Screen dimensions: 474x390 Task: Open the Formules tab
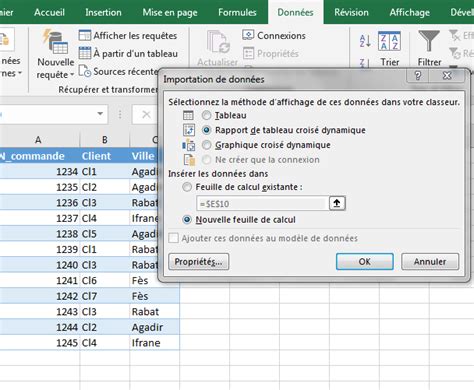[x=237, y=12]
